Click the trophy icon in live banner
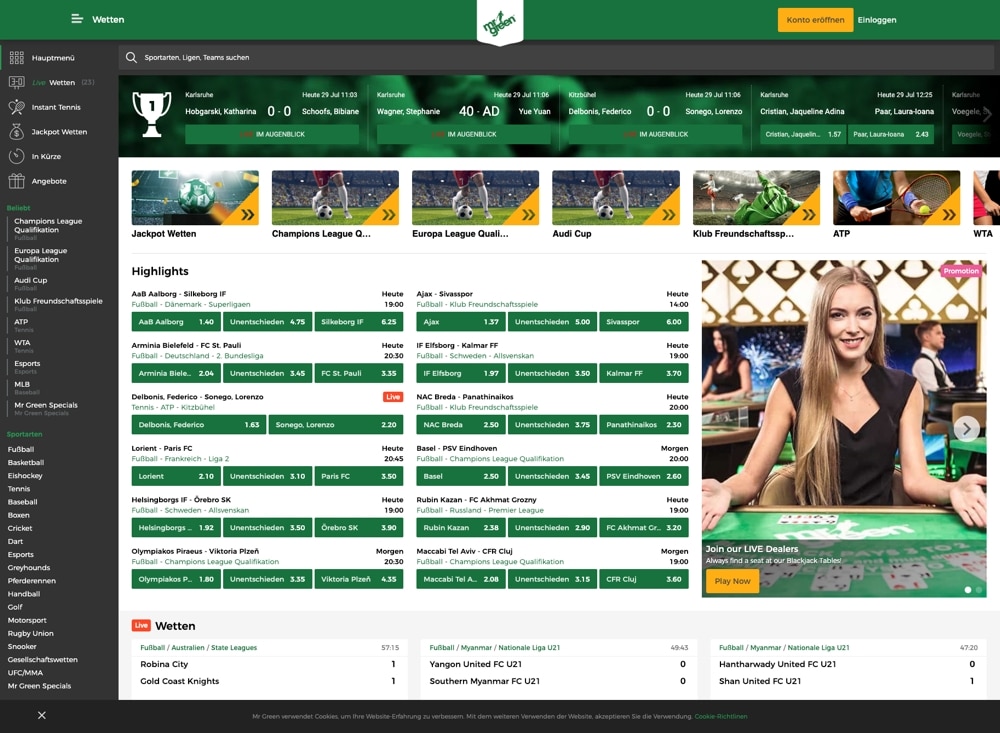This screenshot has width=1000, height=733. [152, 114]
